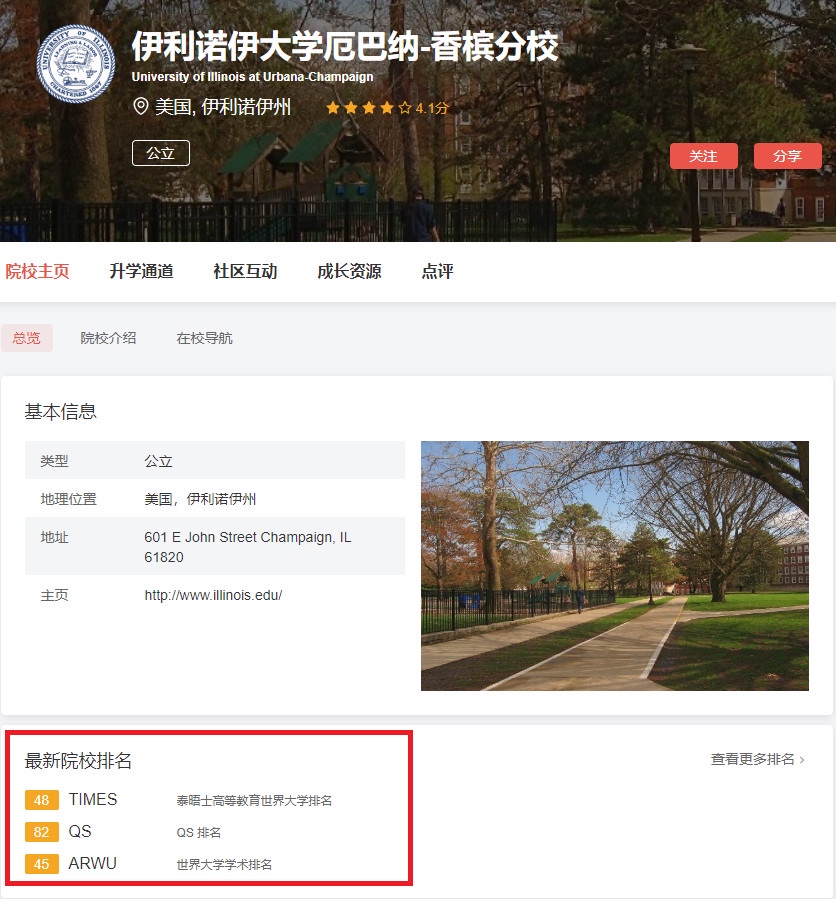Click the 公立 public school tag

[160, 154]
